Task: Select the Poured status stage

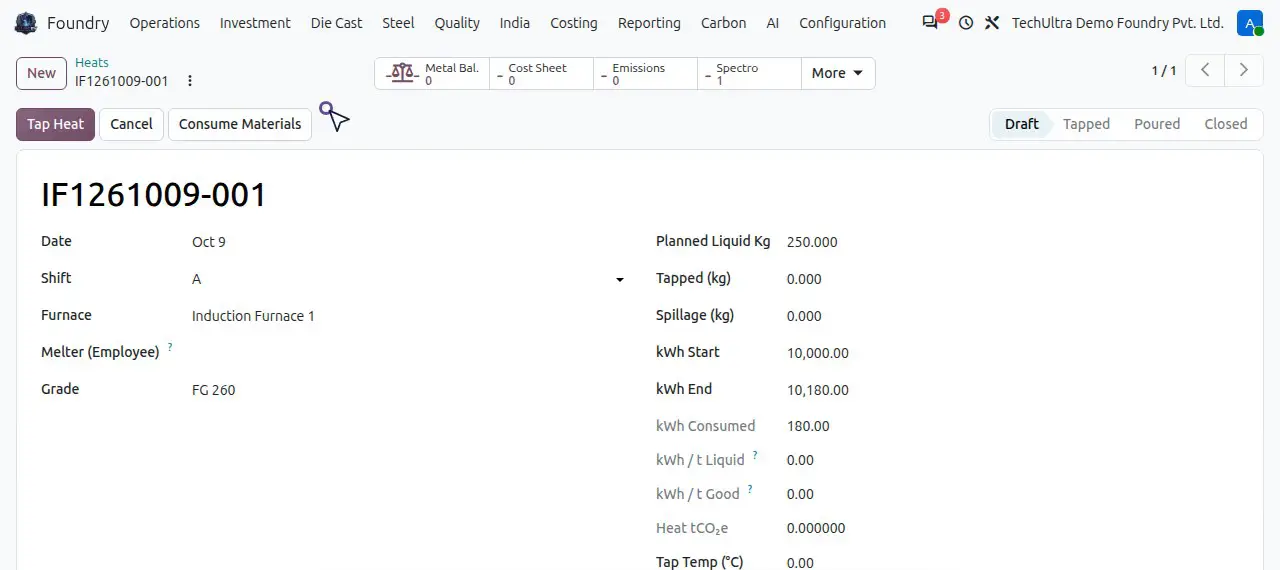Action: pyautogui.click(x=1157, y=124)
